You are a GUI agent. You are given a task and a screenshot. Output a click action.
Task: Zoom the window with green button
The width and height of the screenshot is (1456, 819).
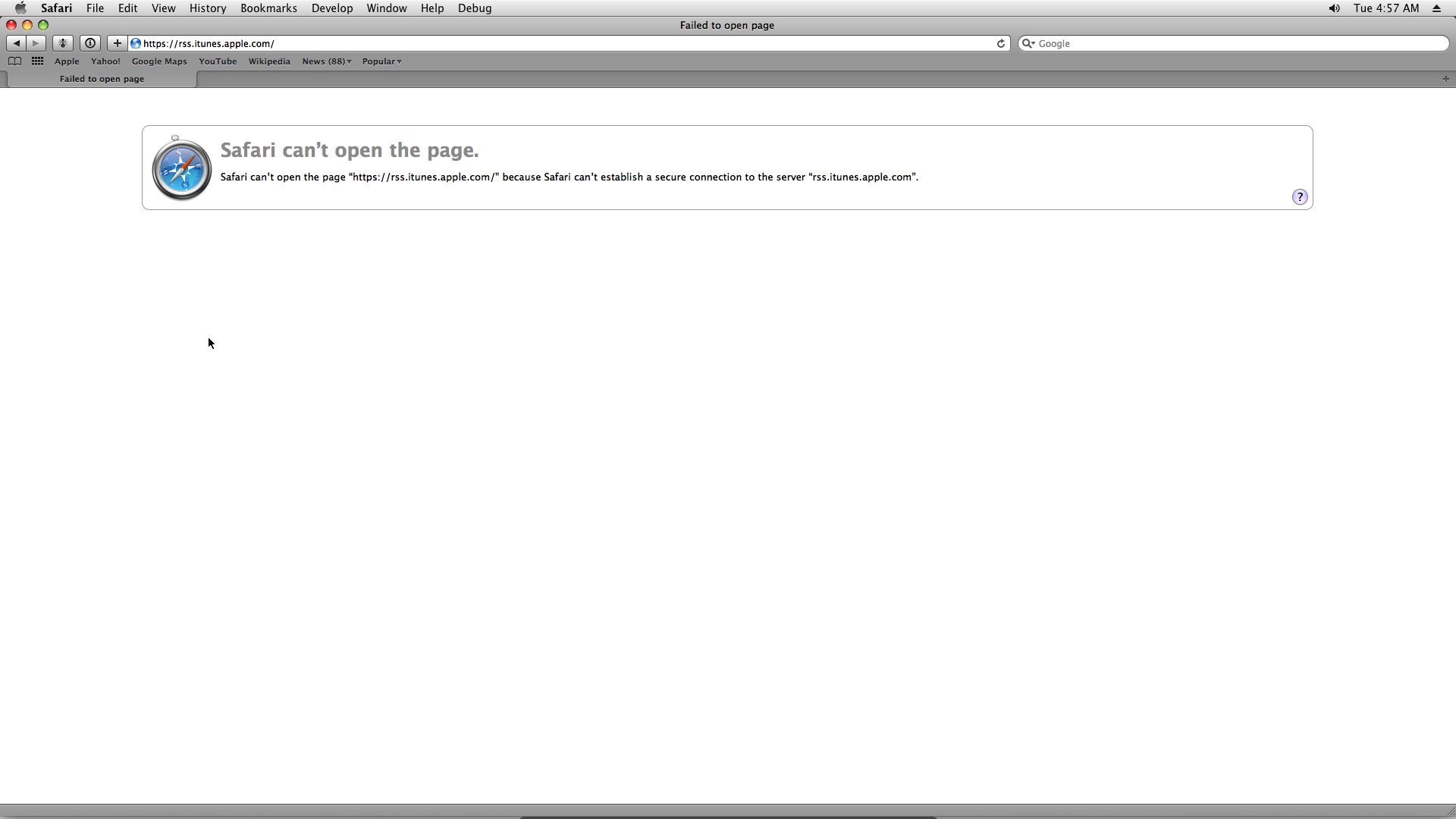(x=43, y=25)
